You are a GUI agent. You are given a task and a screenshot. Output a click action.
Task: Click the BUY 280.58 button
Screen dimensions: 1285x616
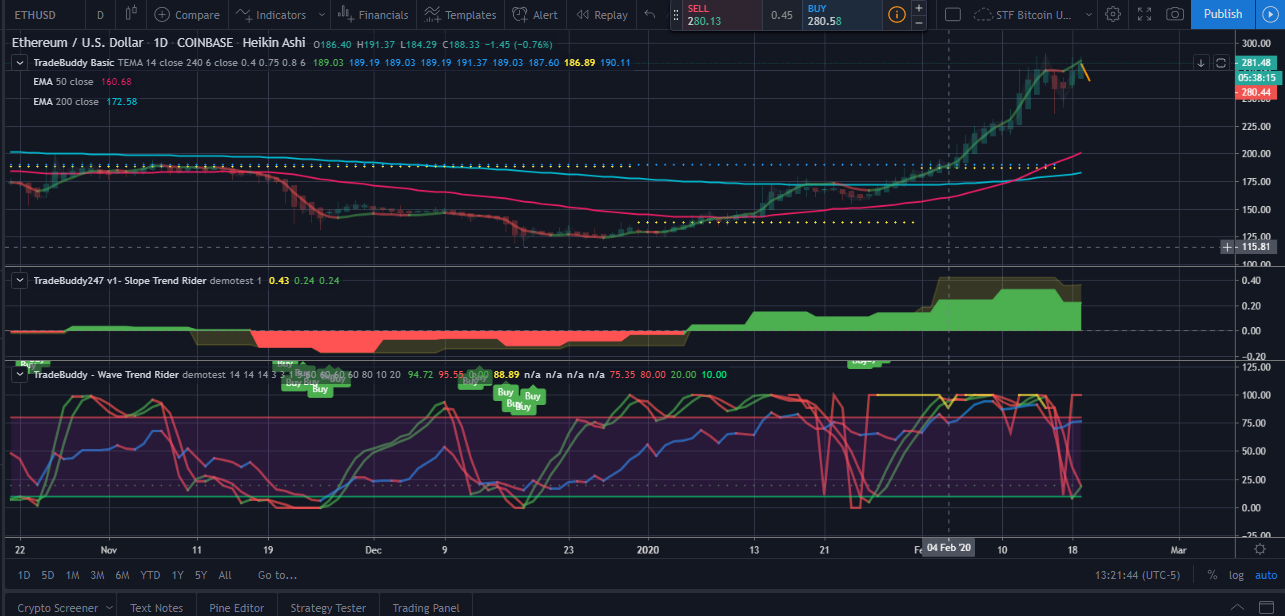[843, 15]
